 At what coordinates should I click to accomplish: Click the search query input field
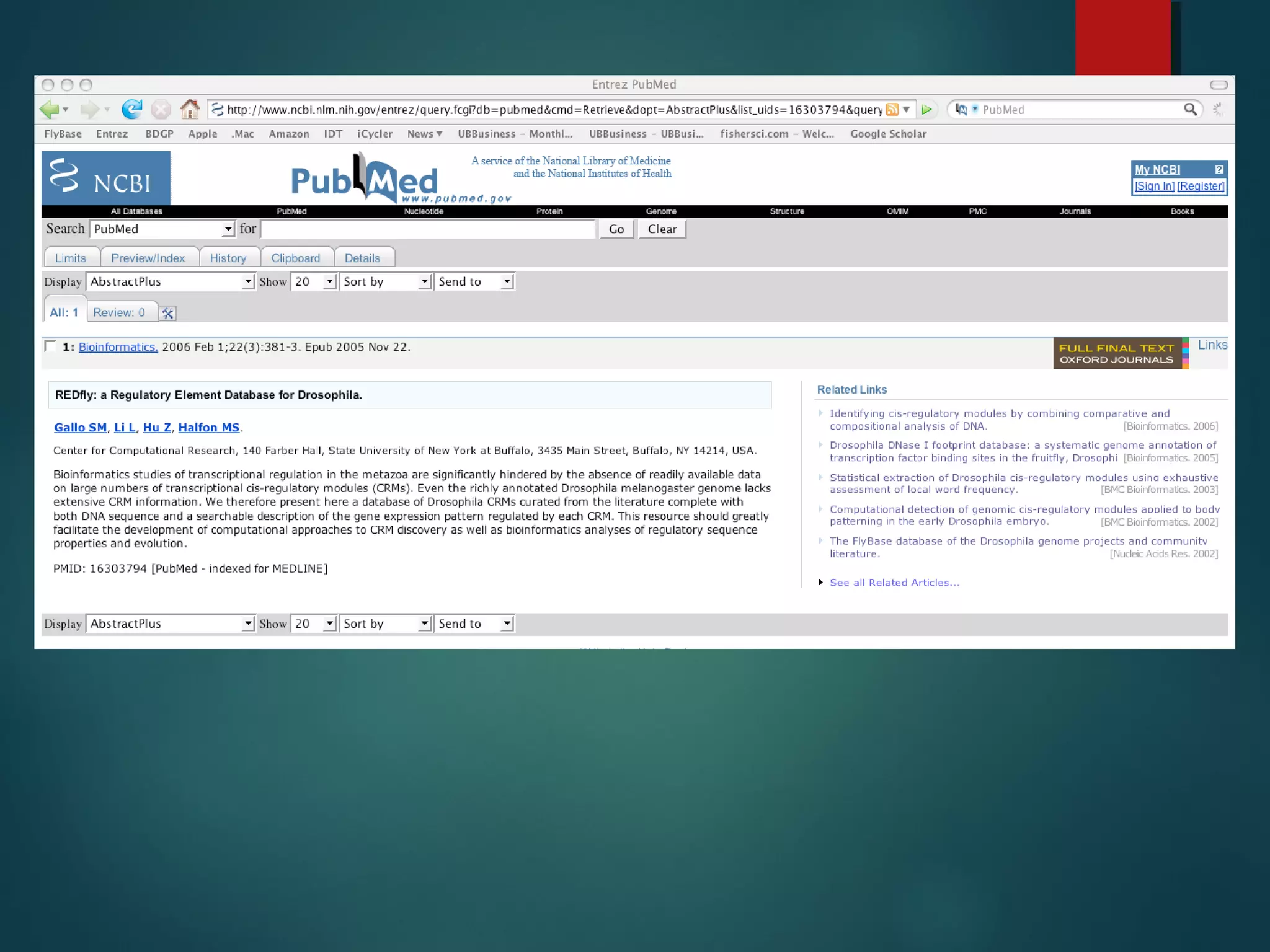coord(428,229)
